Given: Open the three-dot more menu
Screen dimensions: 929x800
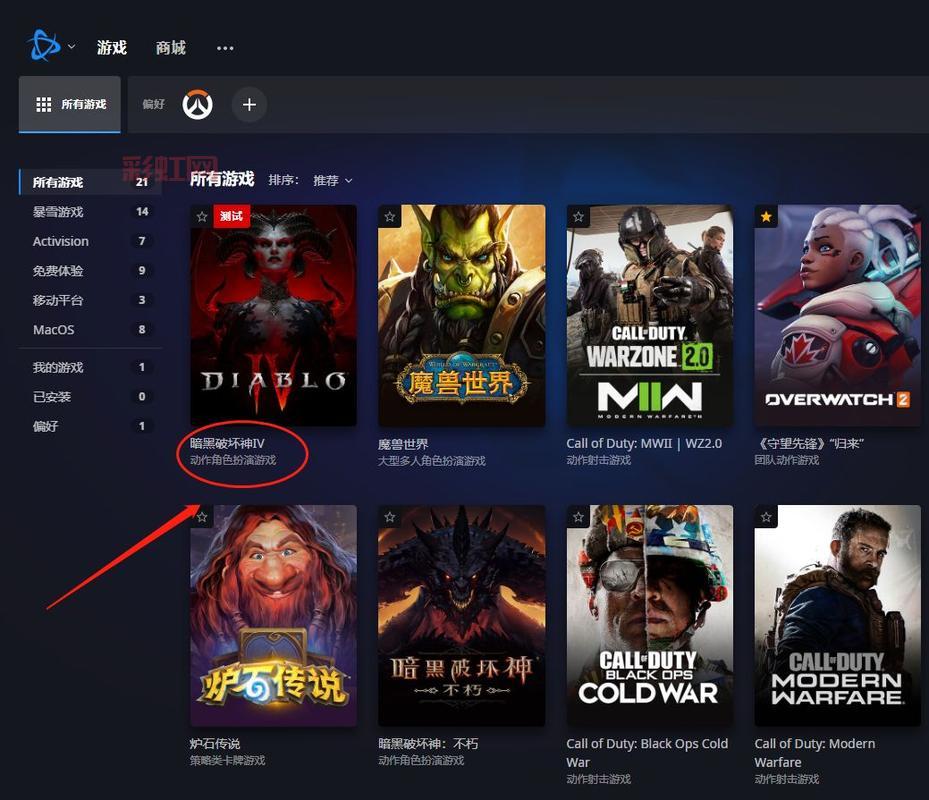Looking at the screenshot, I should (x=225, y=48).
